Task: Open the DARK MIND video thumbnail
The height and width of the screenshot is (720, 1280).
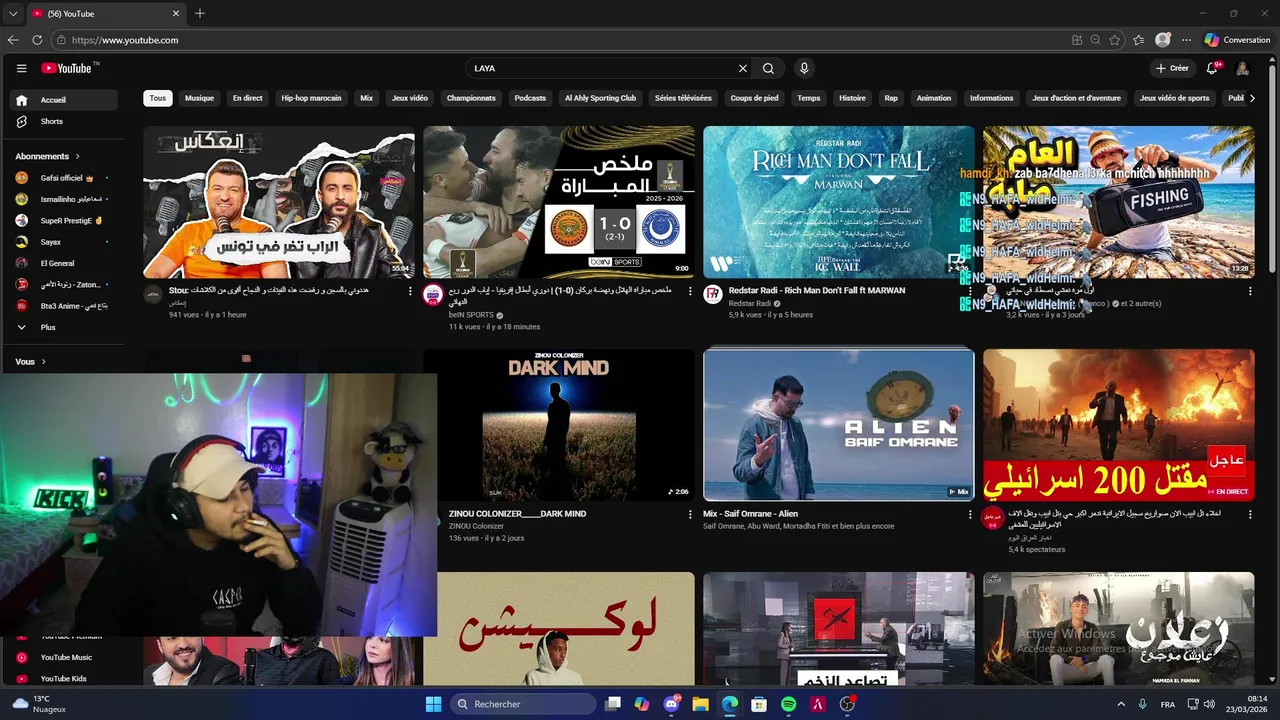Action: (558, 425)
